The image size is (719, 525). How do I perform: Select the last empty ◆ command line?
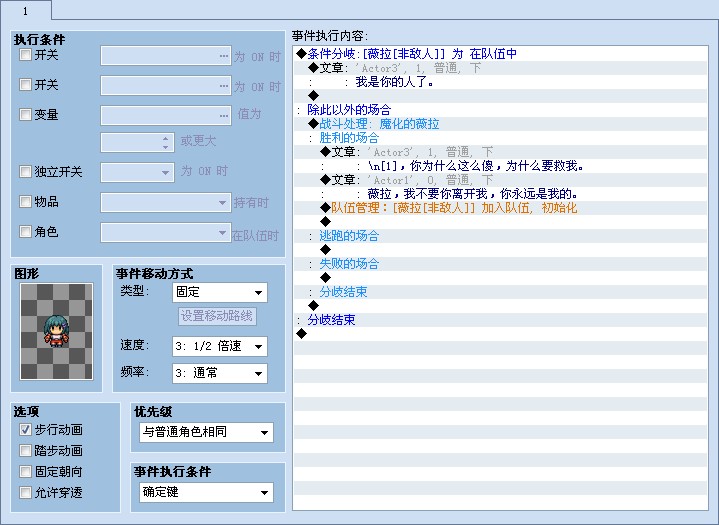[500, 333]
